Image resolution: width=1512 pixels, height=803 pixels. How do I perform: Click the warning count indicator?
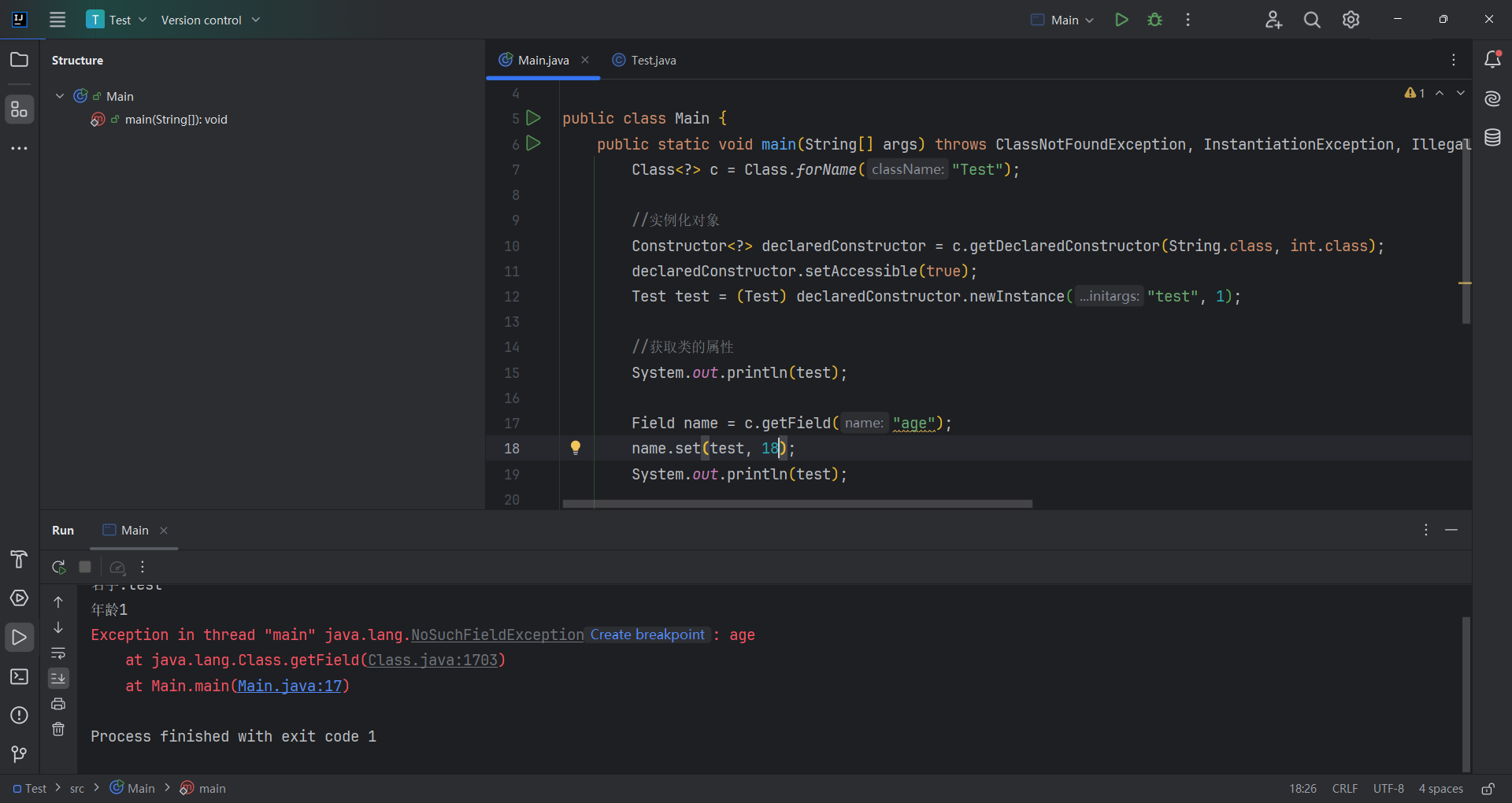1415,93
